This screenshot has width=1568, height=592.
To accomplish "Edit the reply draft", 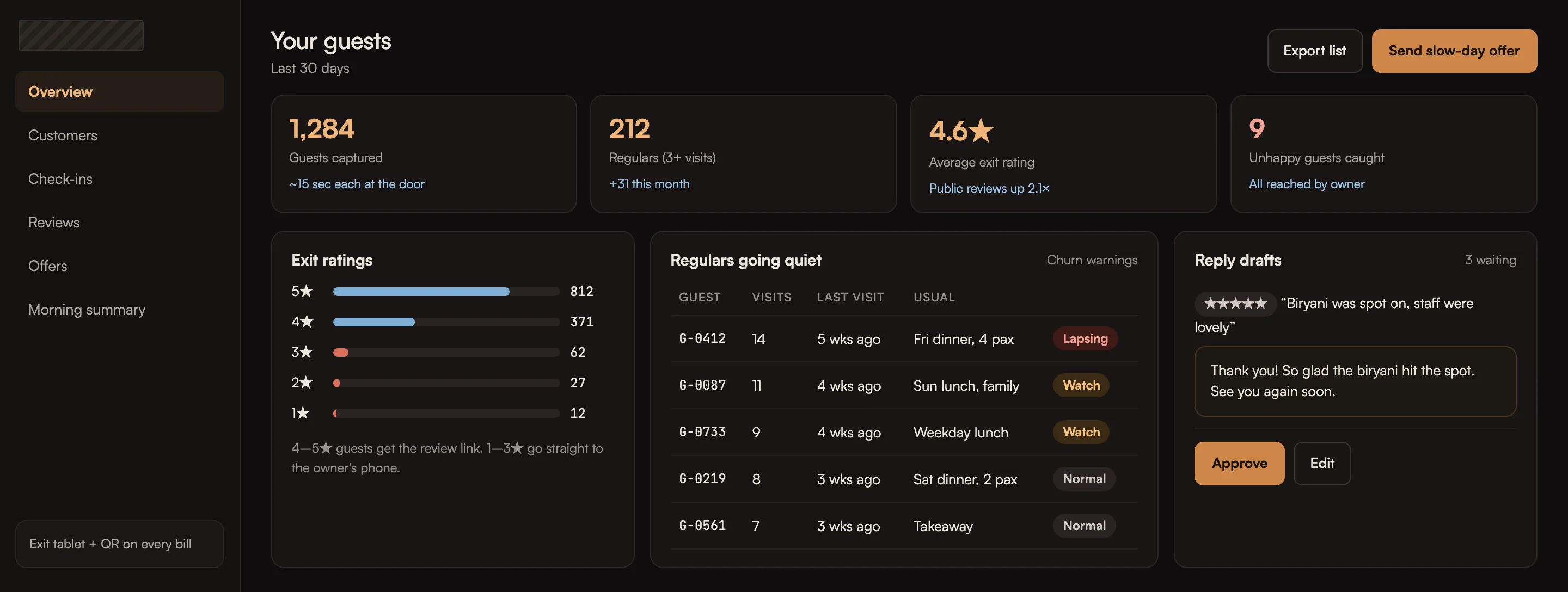I will click(1322, 463).
